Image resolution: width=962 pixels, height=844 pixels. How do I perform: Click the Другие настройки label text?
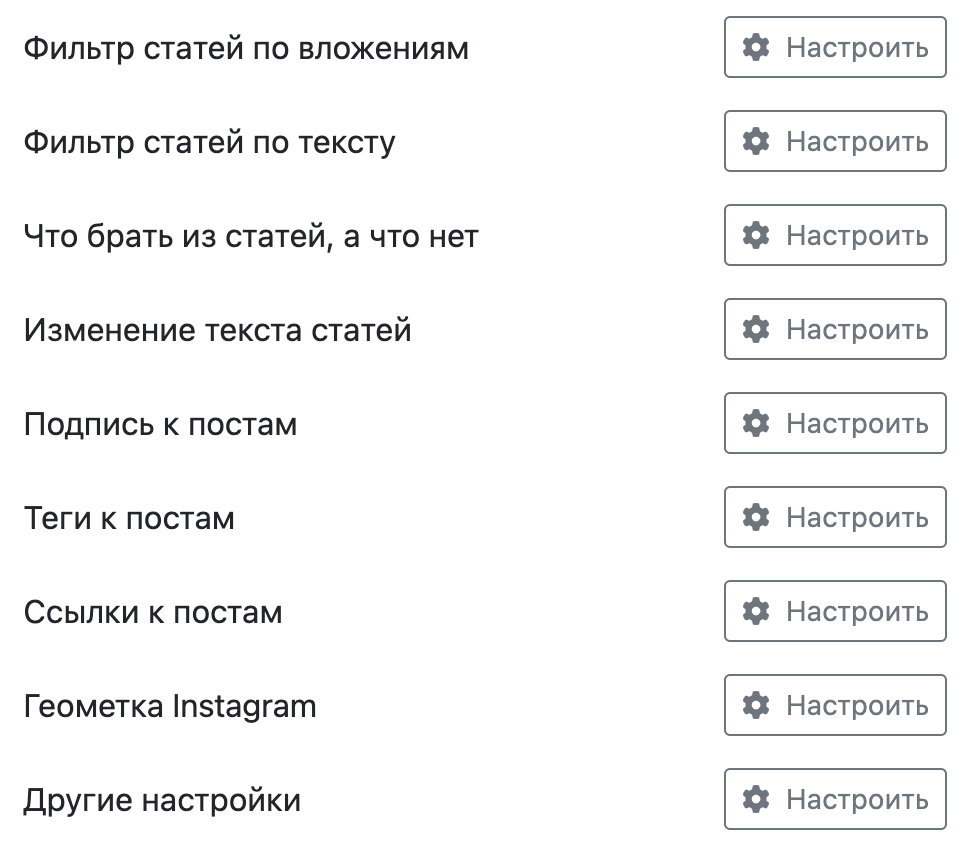coord(162,800)
